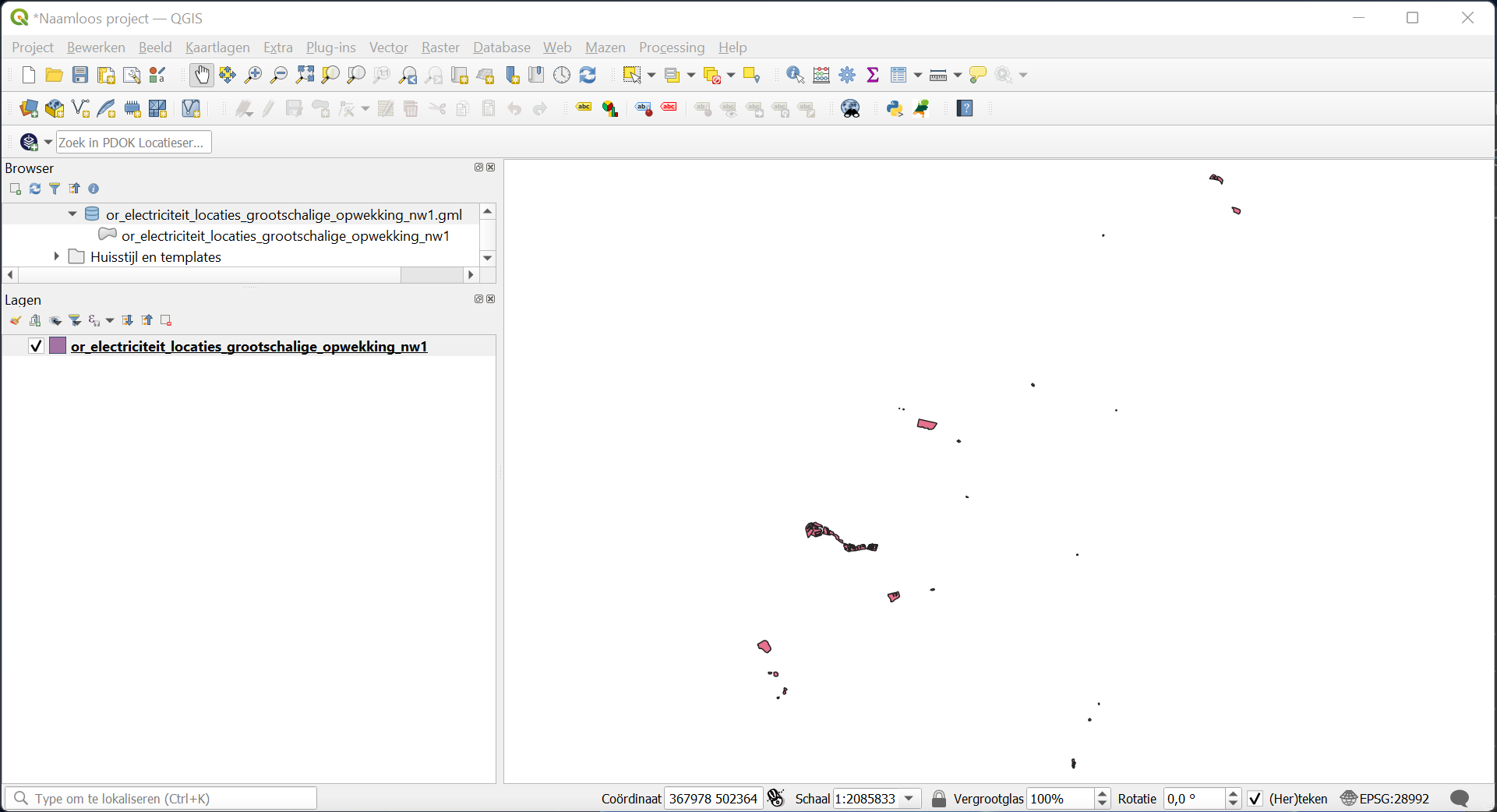Click the New Shapefile Layer icon
The width and height of the screenshot is (1497, 812).
point(80,108)
